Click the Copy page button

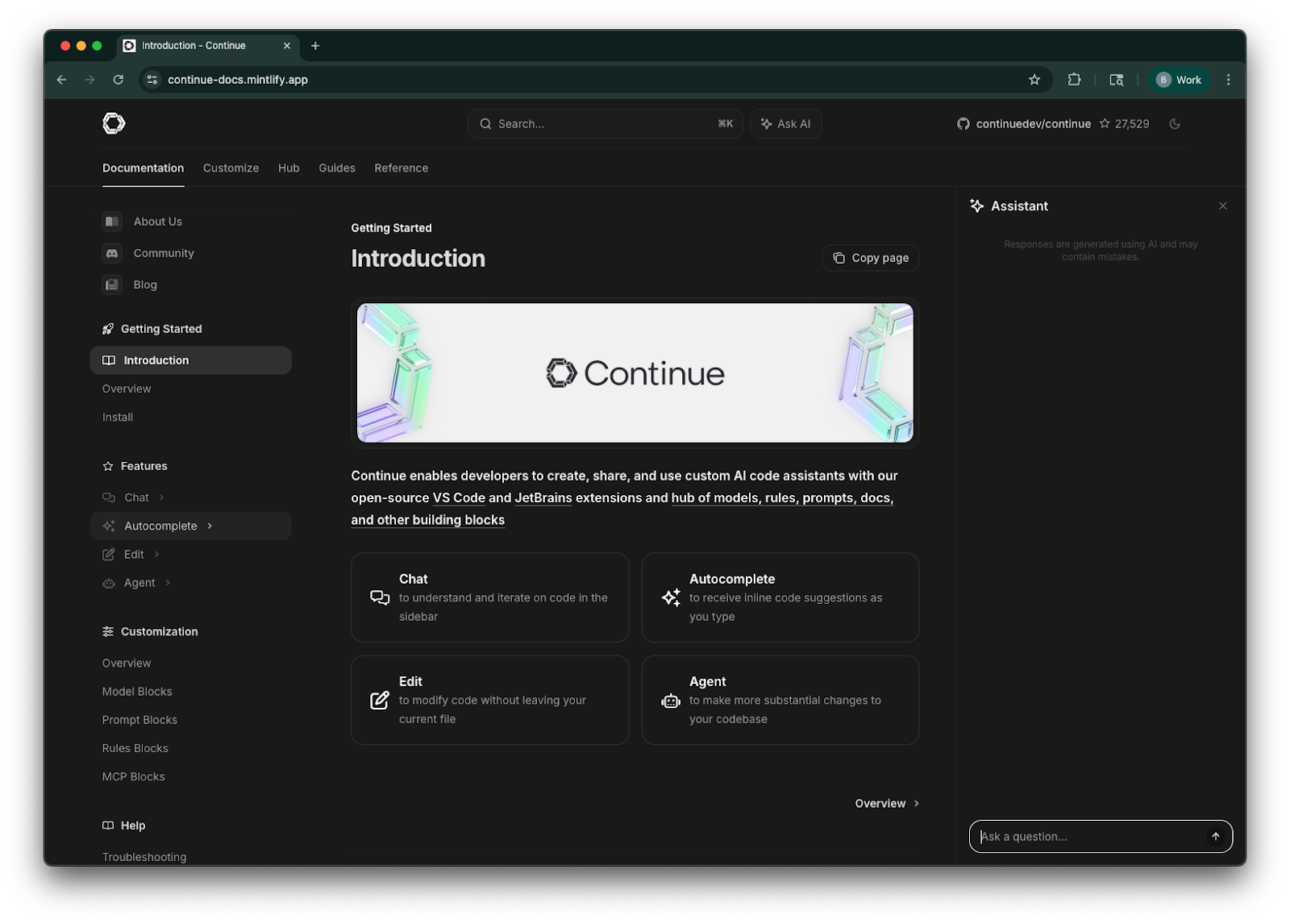pos(871,258)
